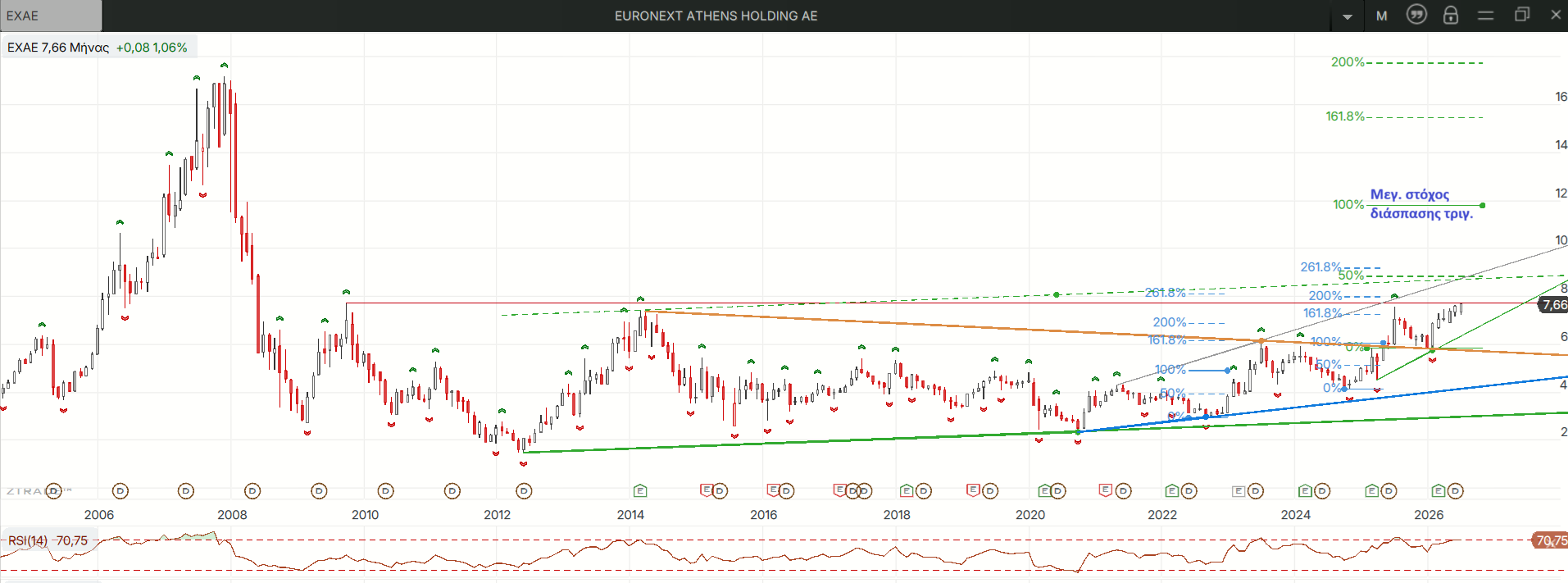Click the green 2020 earnings E marker
1568x583 pixels.
coord(1044,491)
